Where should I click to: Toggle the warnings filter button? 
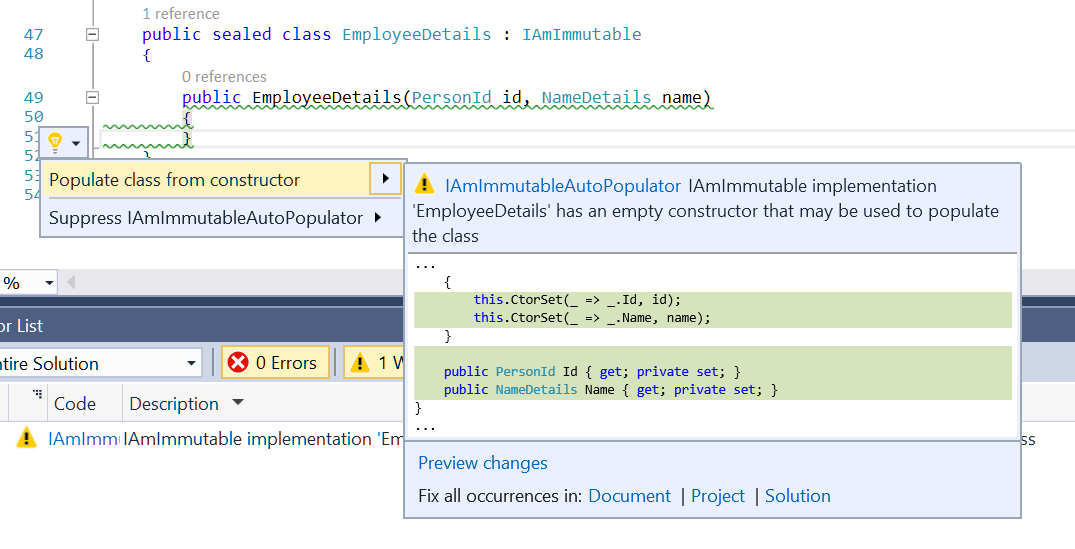373,363
